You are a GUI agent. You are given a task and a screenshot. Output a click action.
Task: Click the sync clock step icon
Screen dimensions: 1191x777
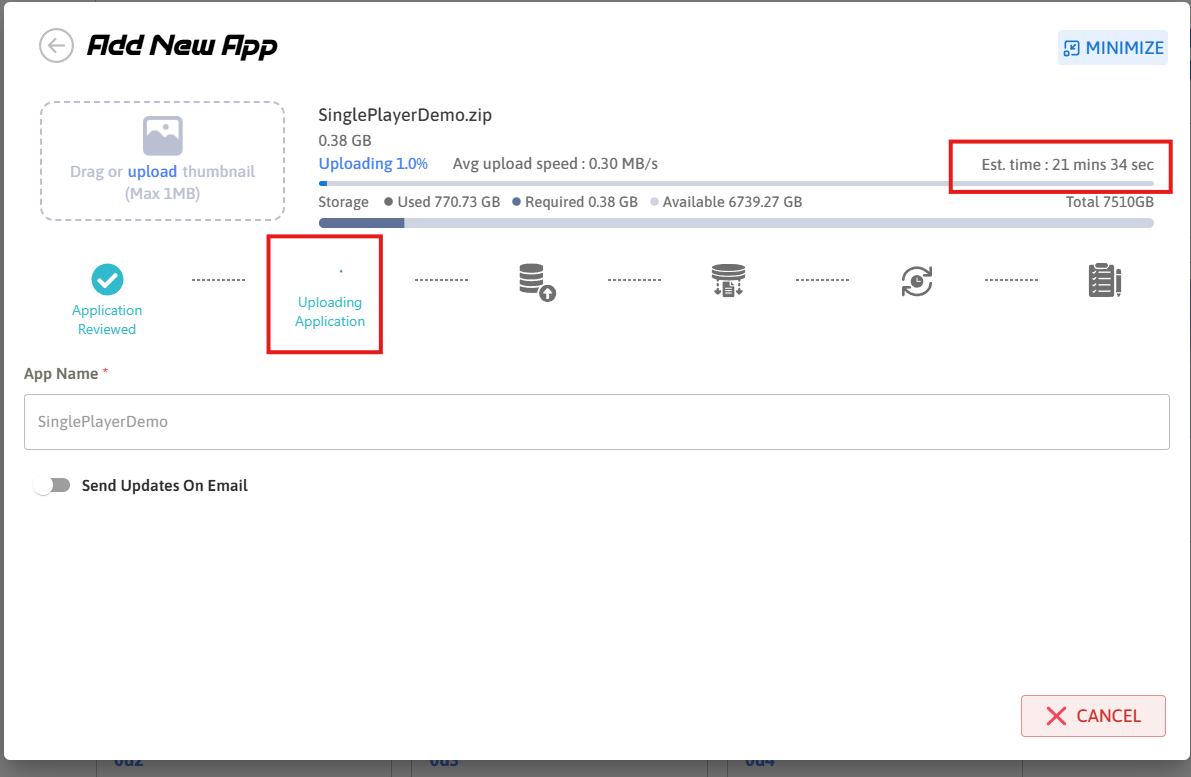coord(916,281)
